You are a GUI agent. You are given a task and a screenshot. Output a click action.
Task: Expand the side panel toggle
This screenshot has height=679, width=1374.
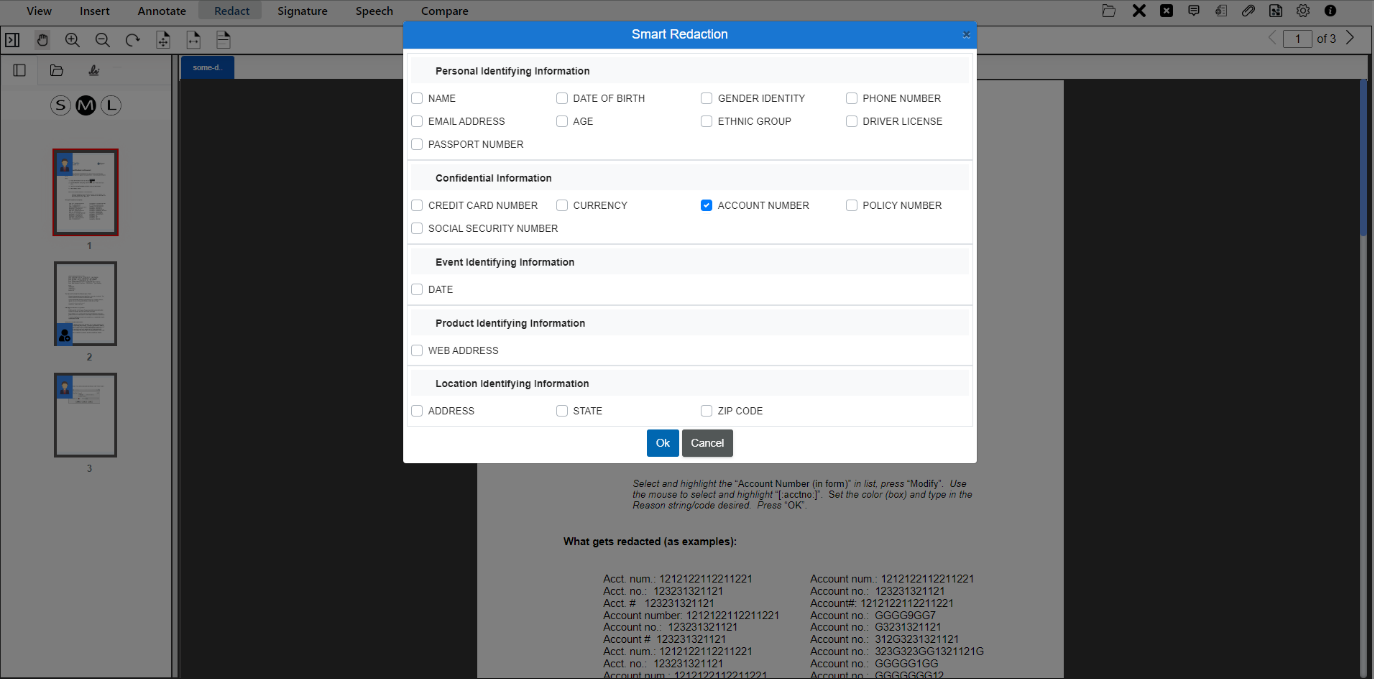[x=12, y=40]
